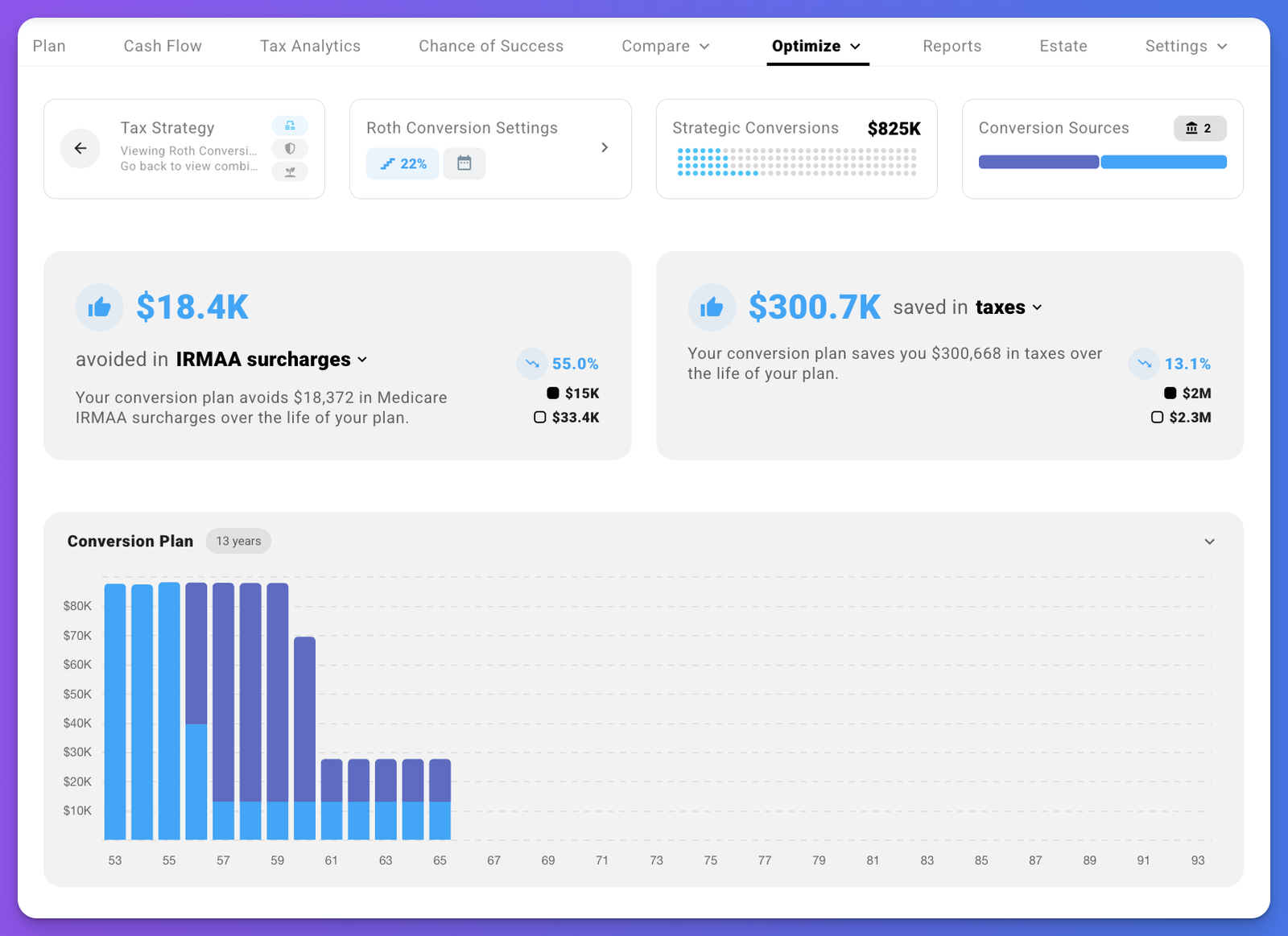The height and width of the screenshot is (936, 1288).
Task: Open the IRMAA surcharges dropdown
Action: [x=362, y=360]
